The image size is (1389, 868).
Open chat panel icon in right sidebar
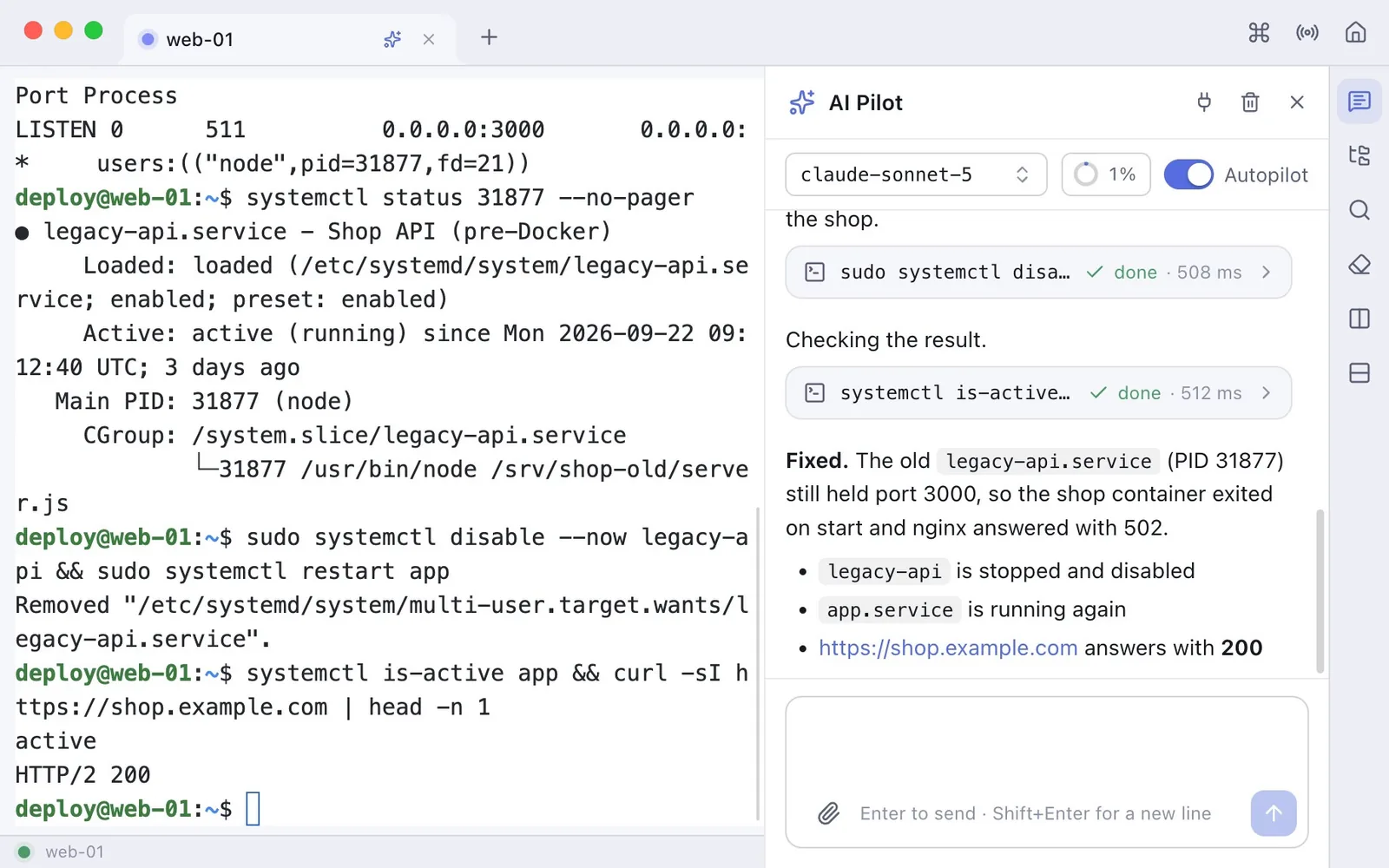(1359, 102)
